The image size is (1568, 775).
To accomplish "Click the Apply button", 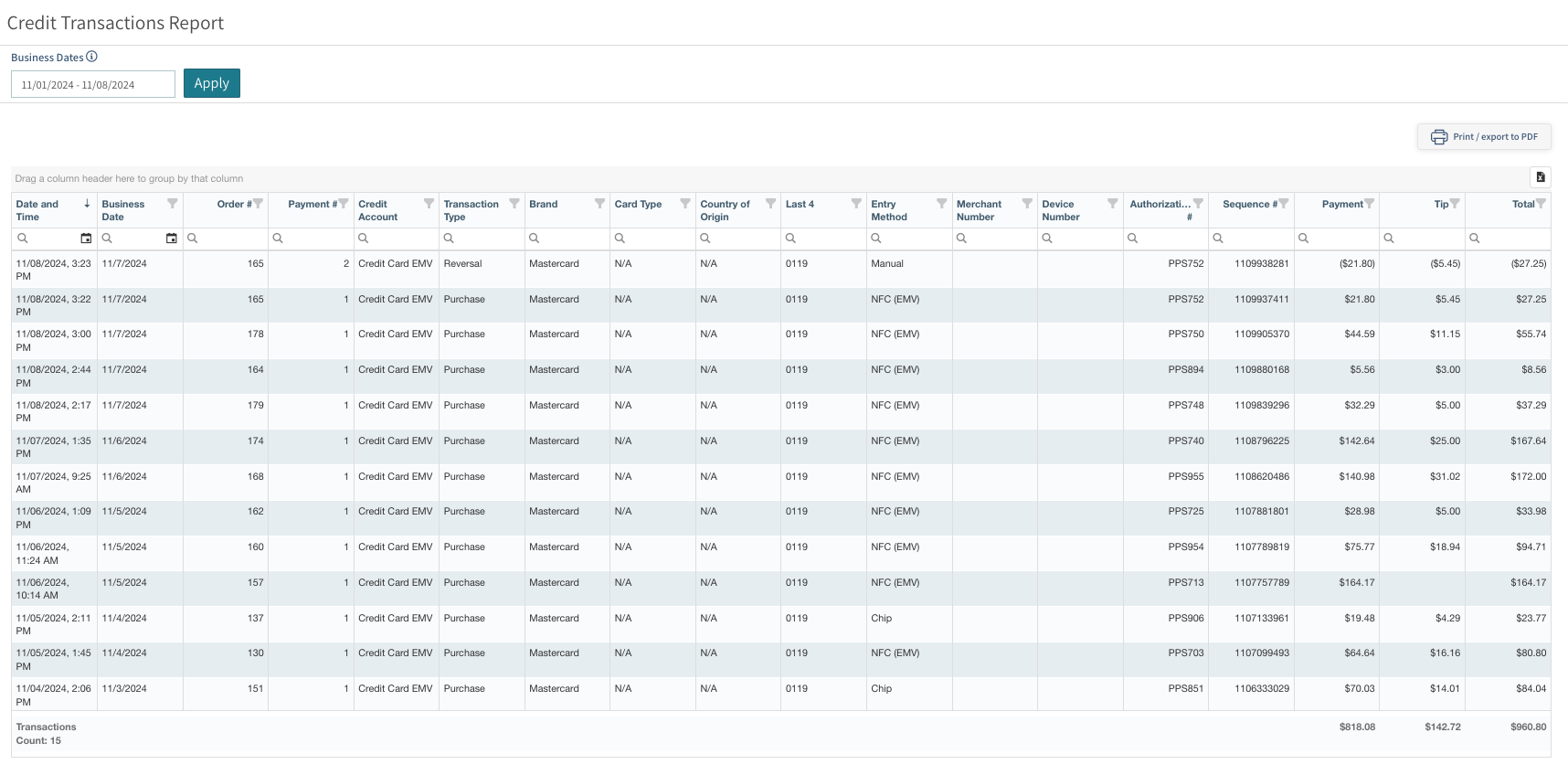I will pos(211,83).
